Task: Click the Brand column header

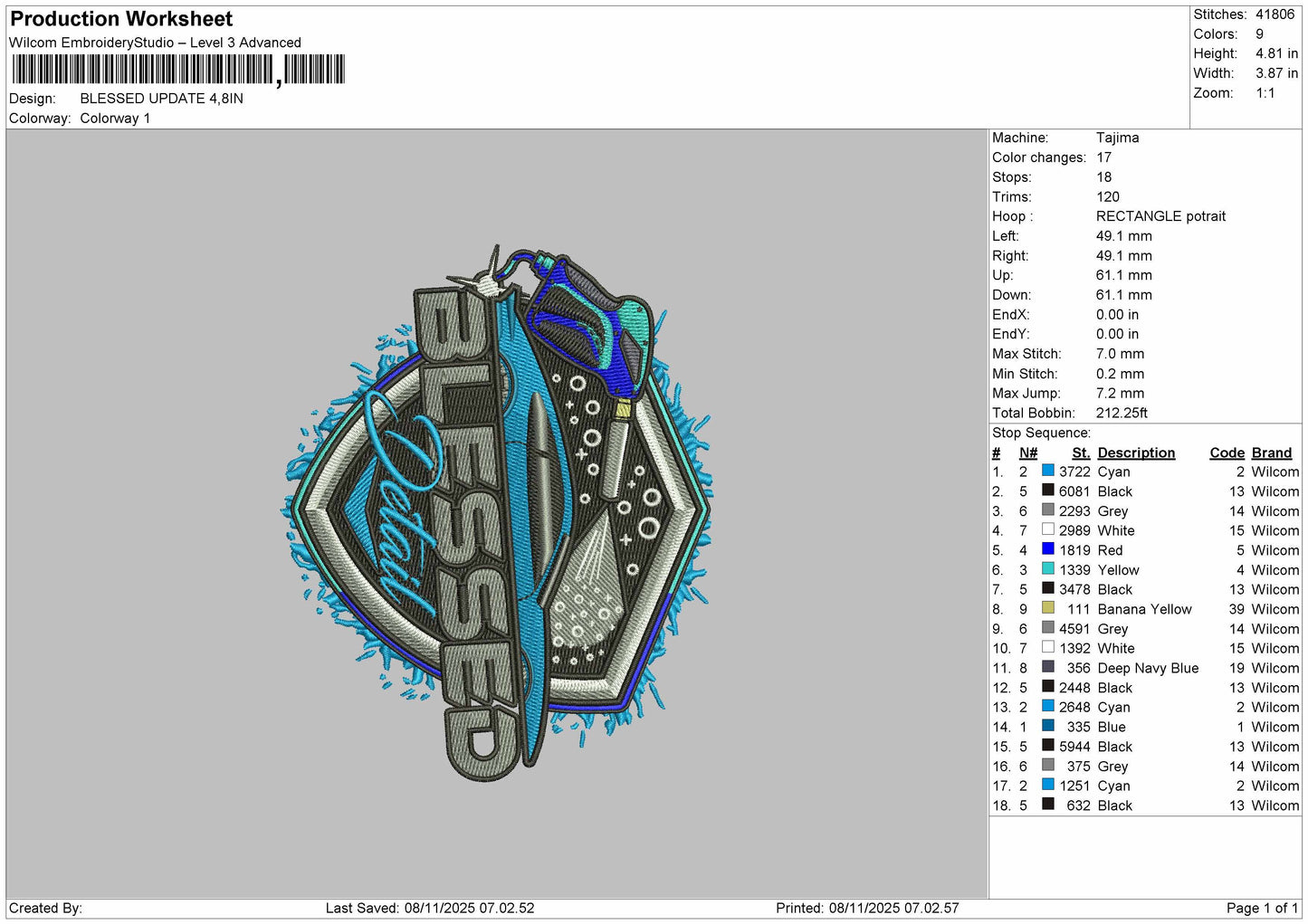Action: [1272, 452]
